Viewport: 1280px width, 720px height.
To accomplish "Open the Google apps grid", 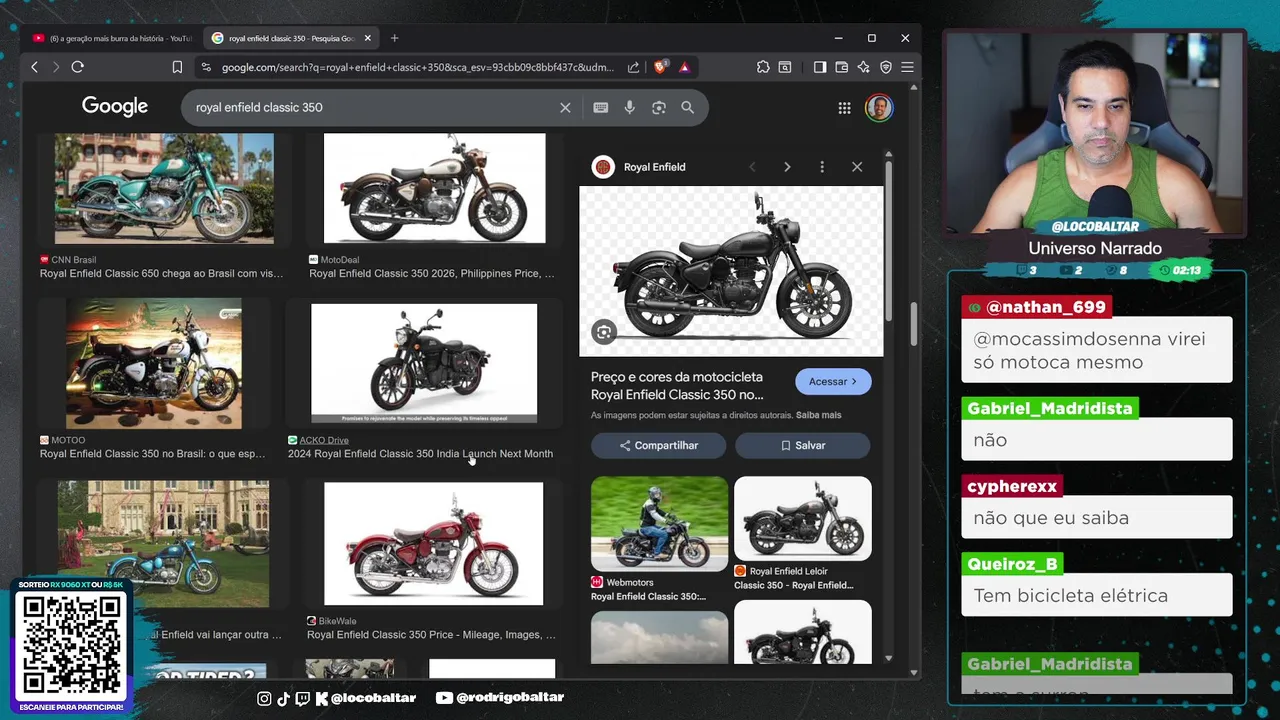I will (845, 108).
